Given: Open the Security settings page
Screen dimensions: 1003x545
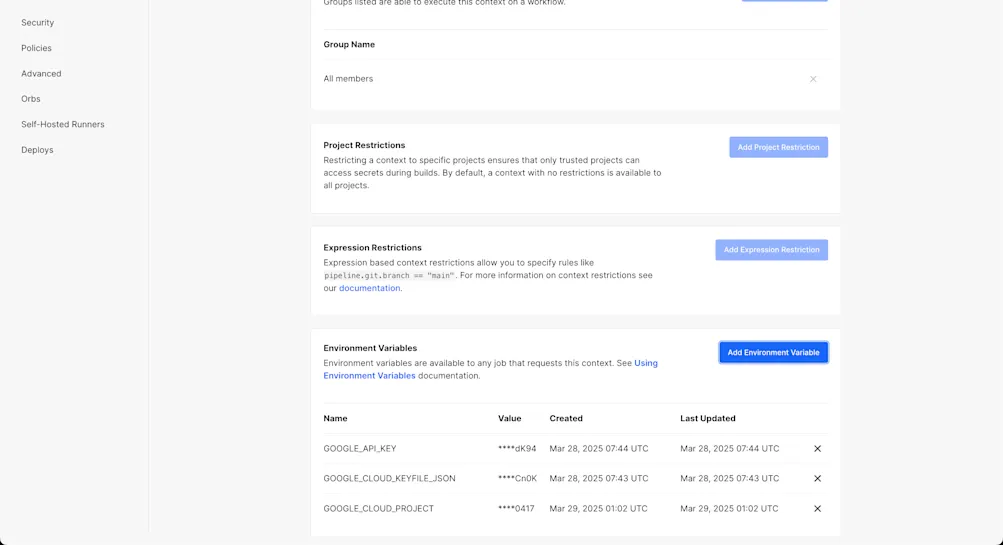Looking at the screenshot, I should (37, 22).
